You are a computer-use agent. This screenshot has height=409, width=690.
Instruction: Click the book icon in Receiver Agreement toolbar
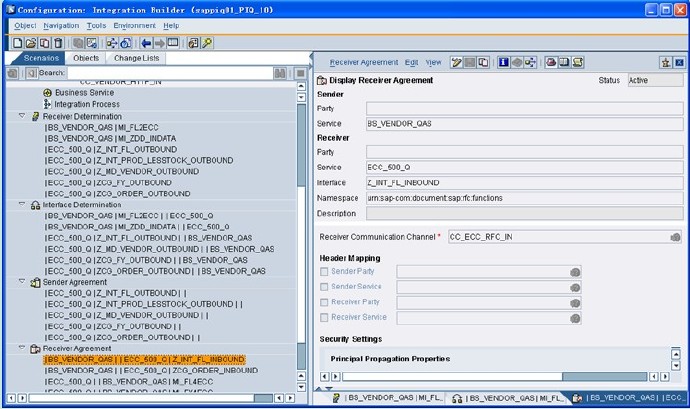click(564, 63)
